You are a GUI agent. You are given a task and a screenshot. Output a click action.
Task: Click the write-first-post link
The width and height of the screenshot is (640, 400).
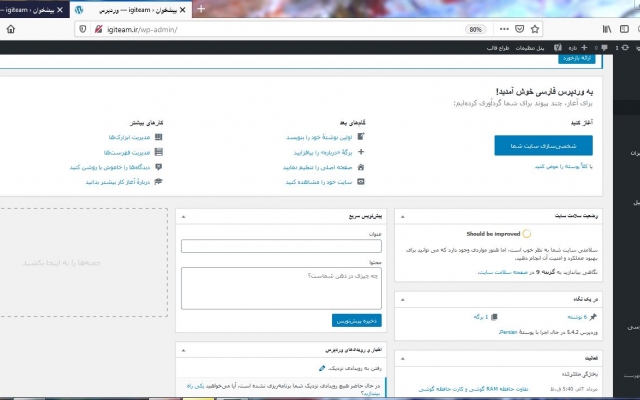tap(319, 137)
